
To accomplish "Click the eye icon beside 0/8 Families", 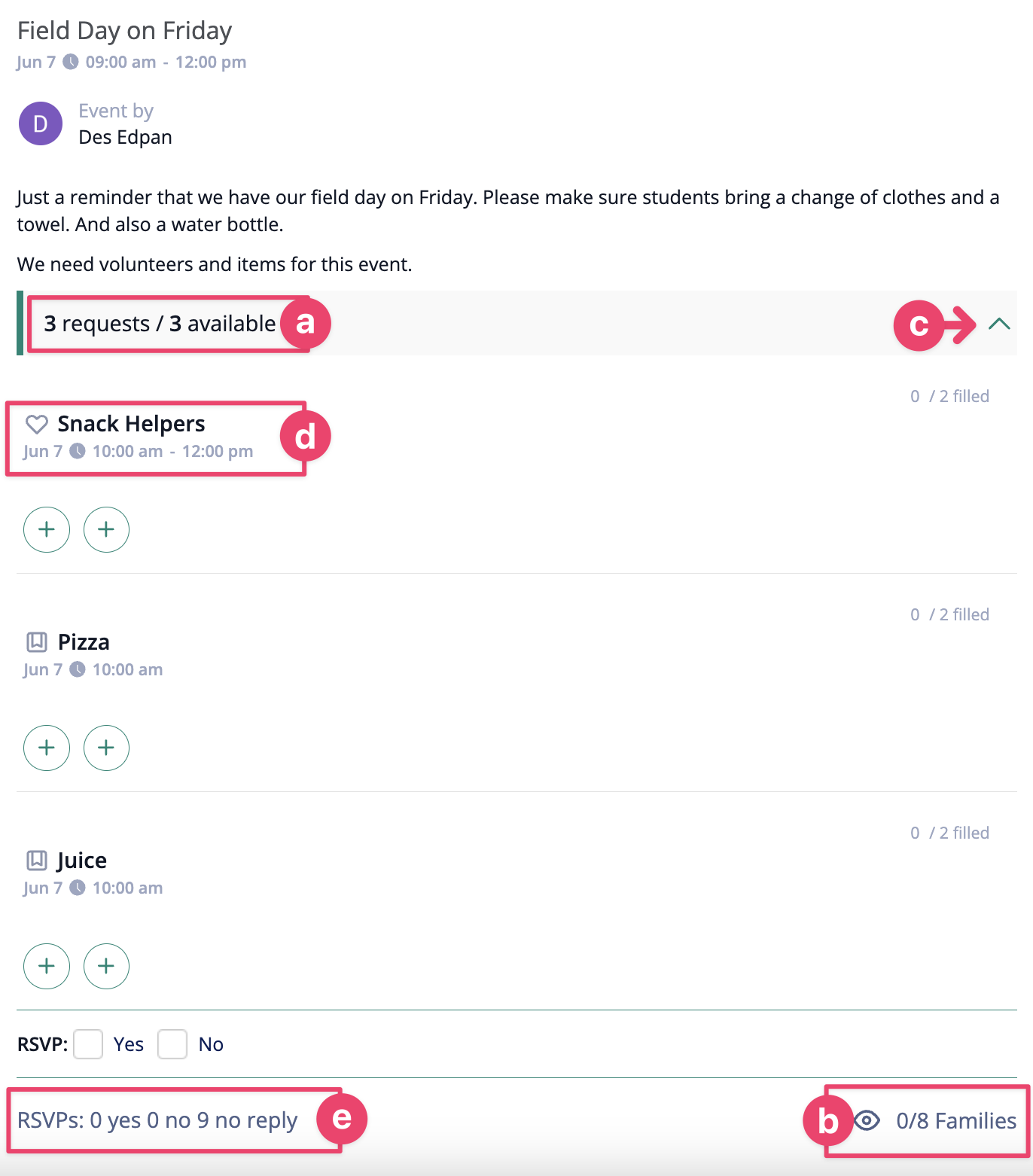I will 867,1120.
